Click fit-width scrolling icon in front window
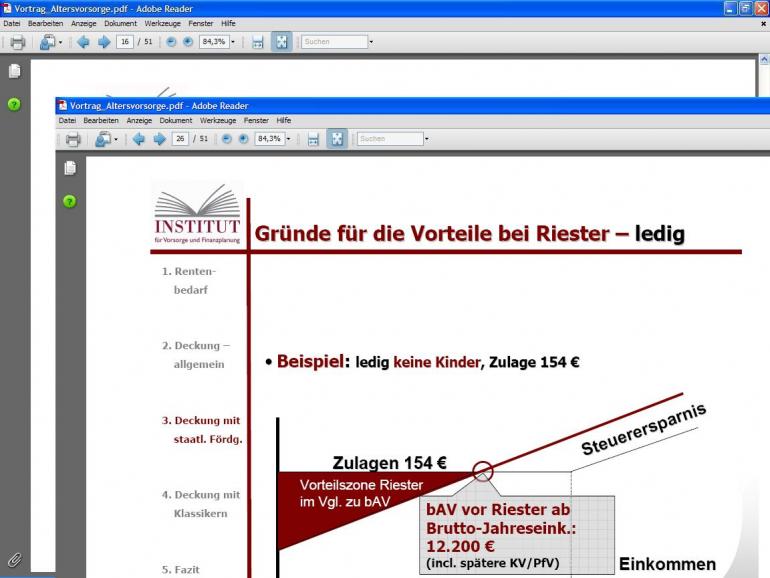The image size is (770, 578). tap(313, 139)
